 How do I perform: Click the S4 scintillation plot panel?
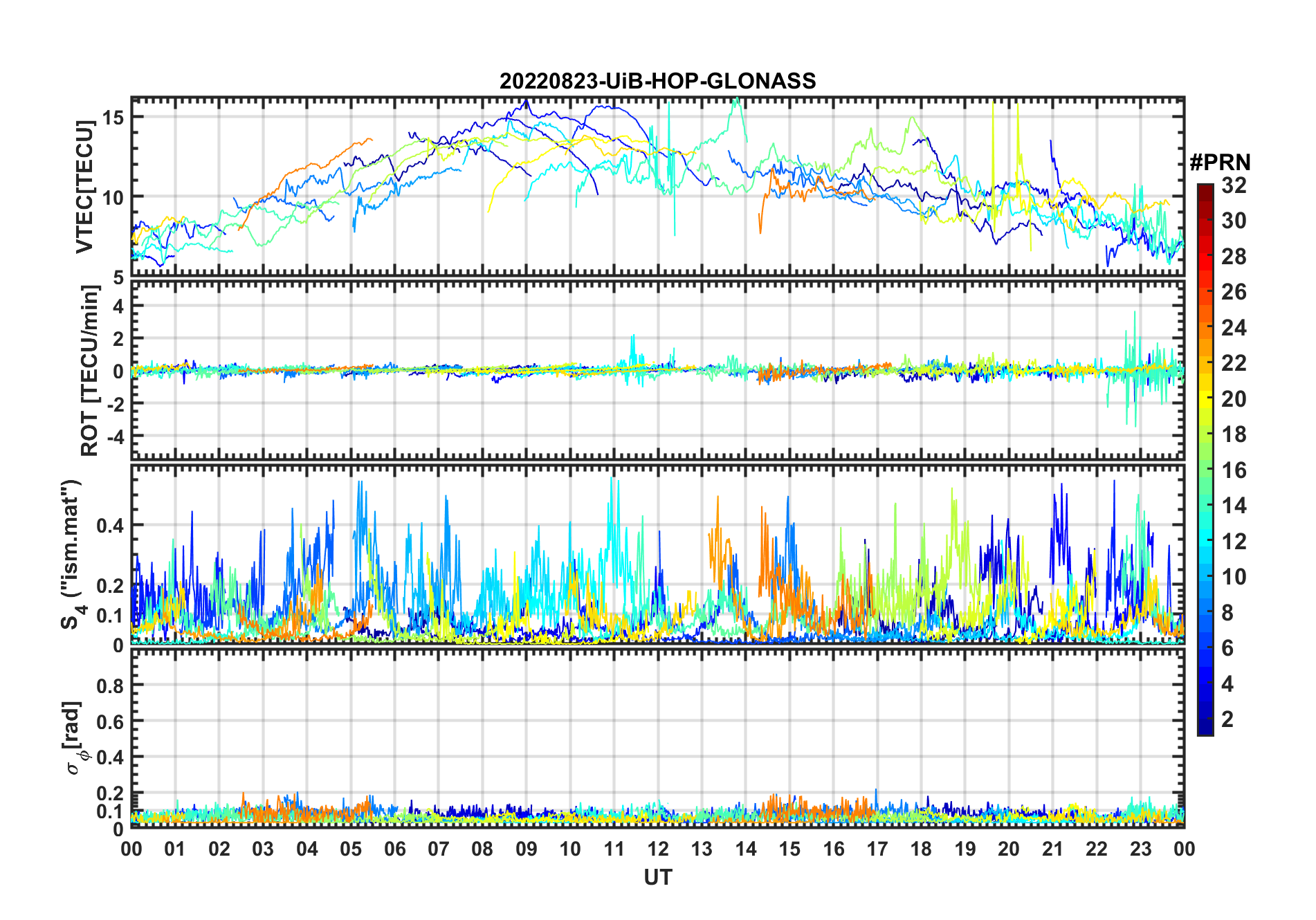[x=658, y=555]
